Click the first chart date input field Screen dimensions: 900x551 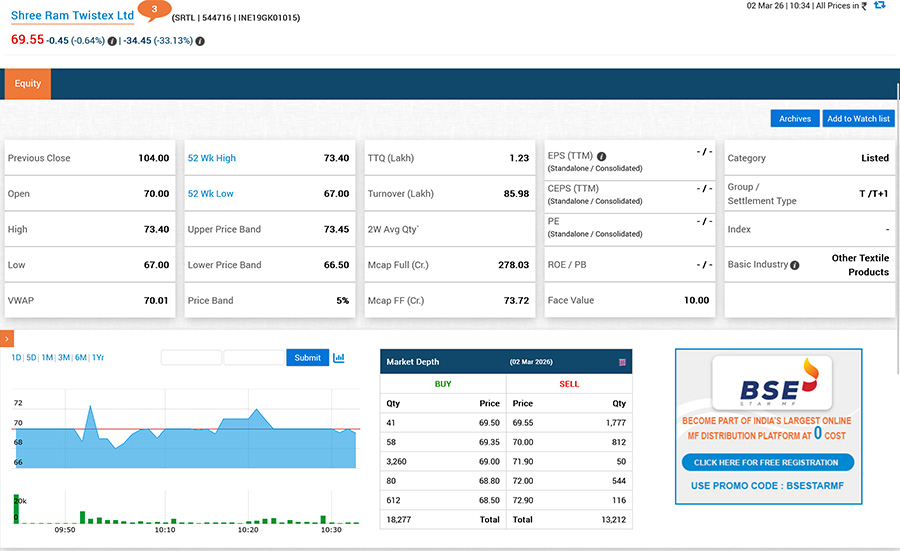[x=191, y=358]
